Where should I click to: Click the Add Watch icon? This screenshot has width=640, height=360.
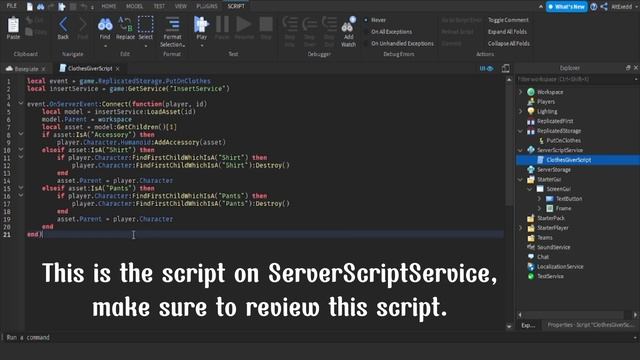348,25
